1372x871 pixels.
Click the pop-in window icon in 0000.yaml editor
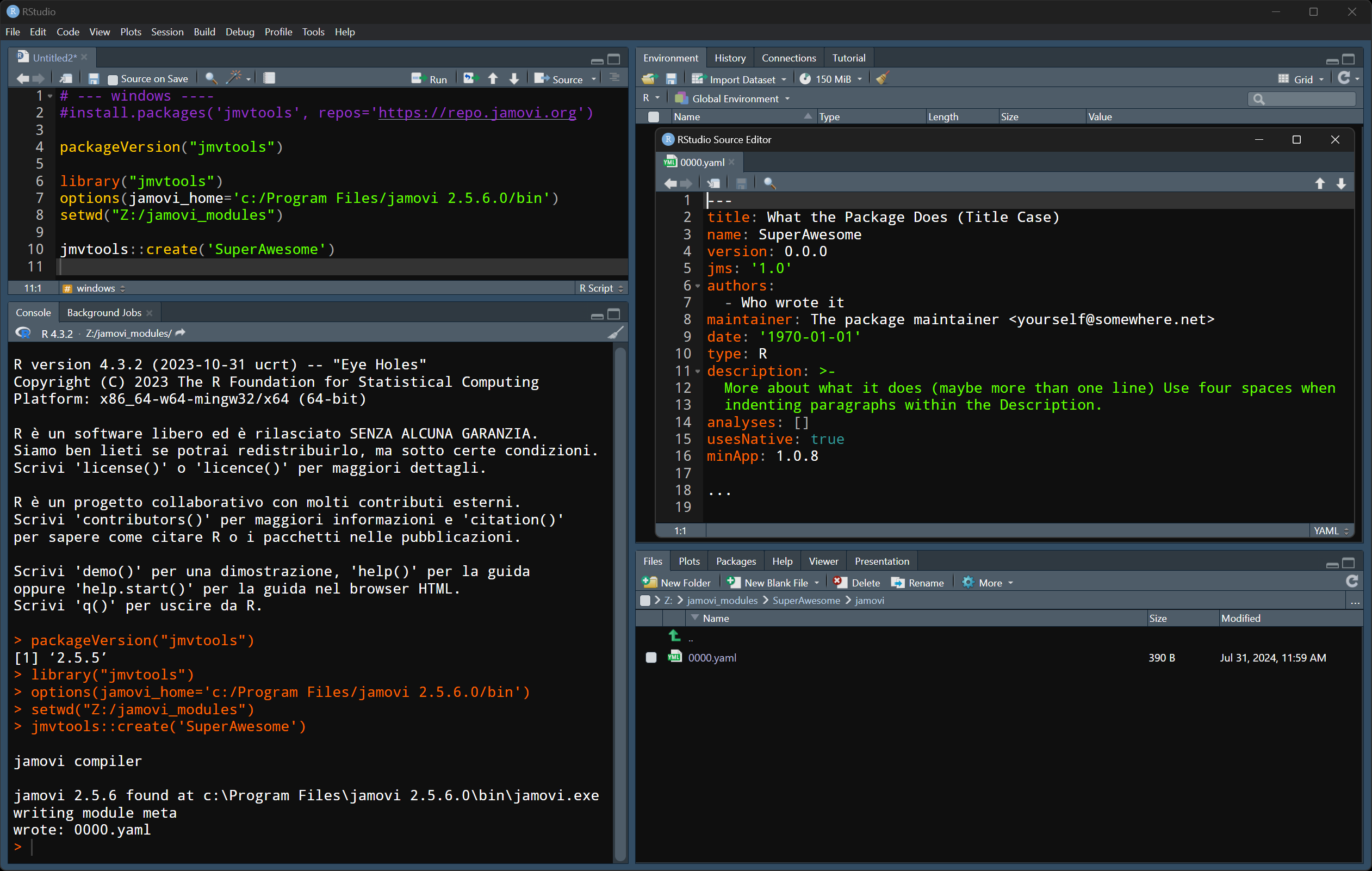(713, 183)
